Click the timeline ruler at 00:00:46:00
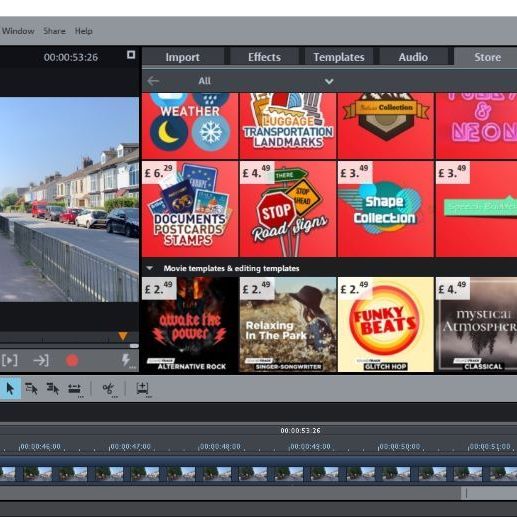The height and width of the screenshot is (517, 517). 40,446
